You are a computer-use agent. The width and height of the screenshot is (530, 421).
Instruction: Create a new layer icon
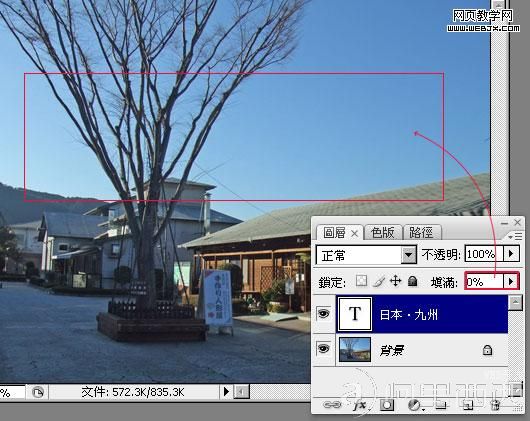[x=468, y=404]
